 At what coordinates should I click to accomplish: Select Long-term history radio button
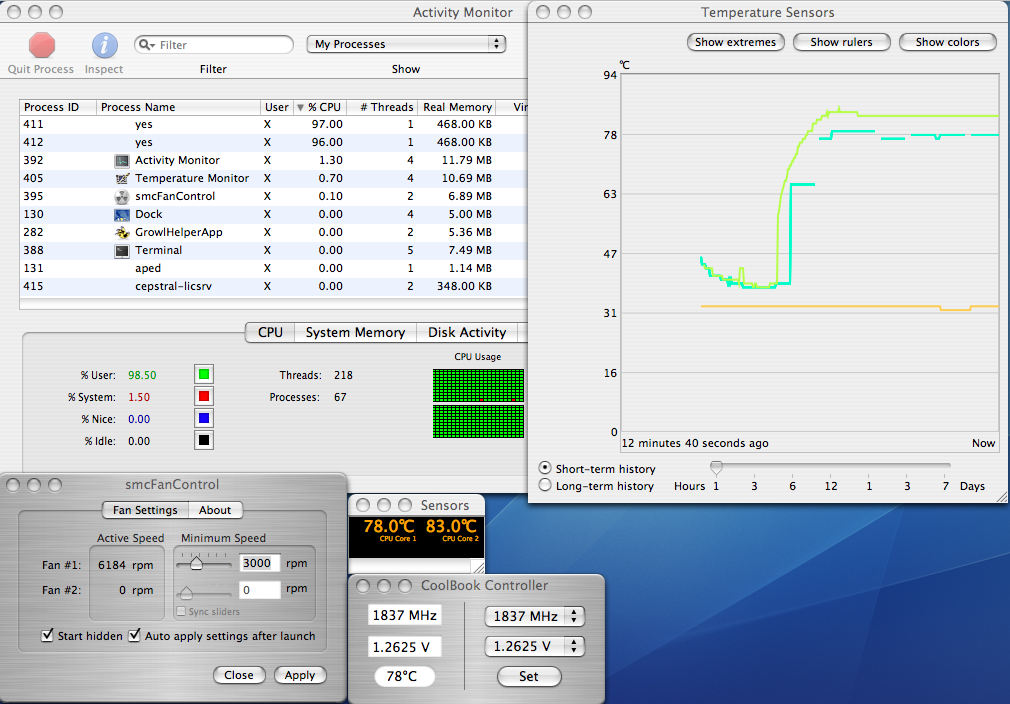tap(545, 485)
